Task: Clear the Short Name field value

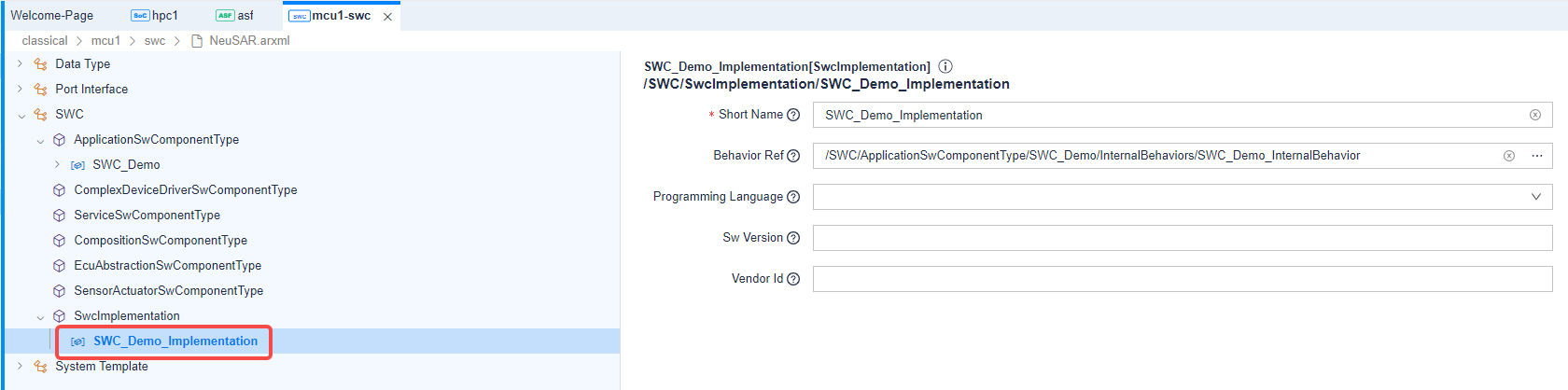Action: point(1534,115)
